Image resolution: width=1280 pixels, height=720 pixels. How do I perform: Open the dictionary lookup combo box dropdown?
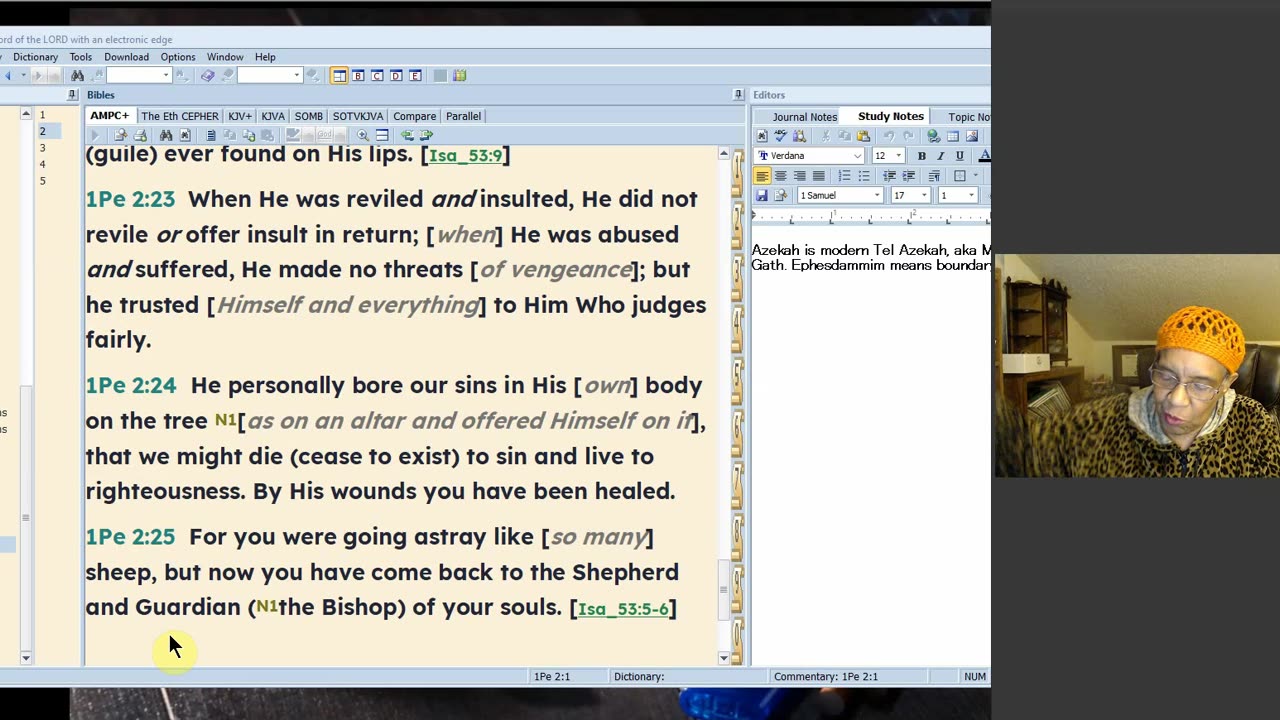tap(297, 76)
